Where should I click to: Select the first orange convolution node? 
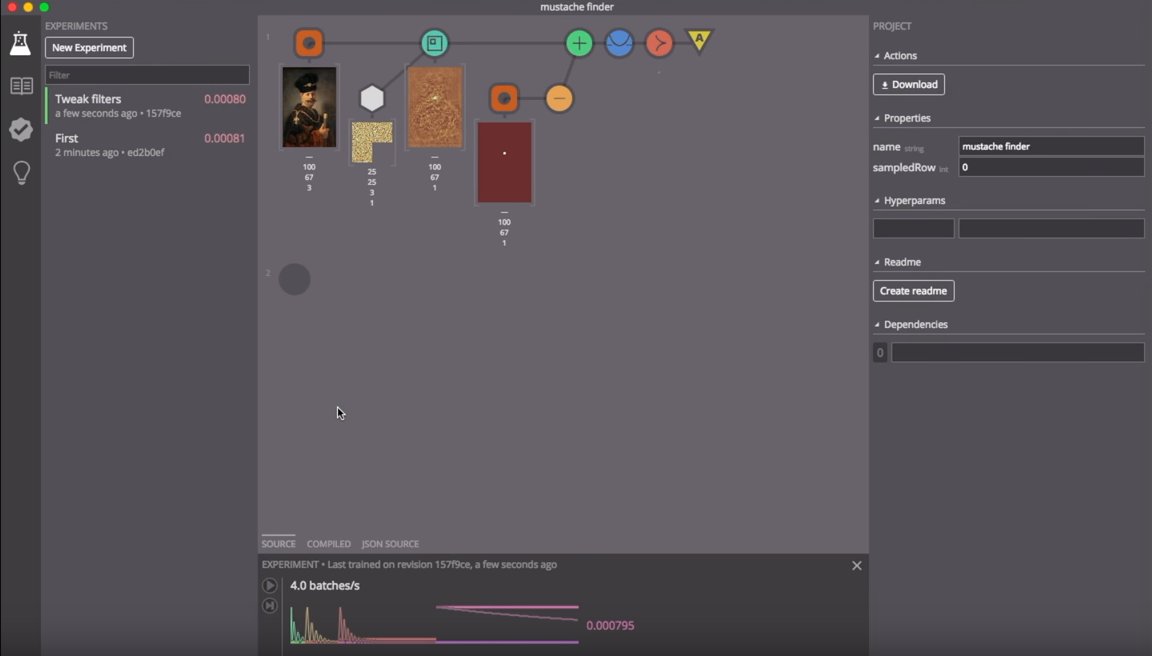pyautogui.click(x=309, y=43)
